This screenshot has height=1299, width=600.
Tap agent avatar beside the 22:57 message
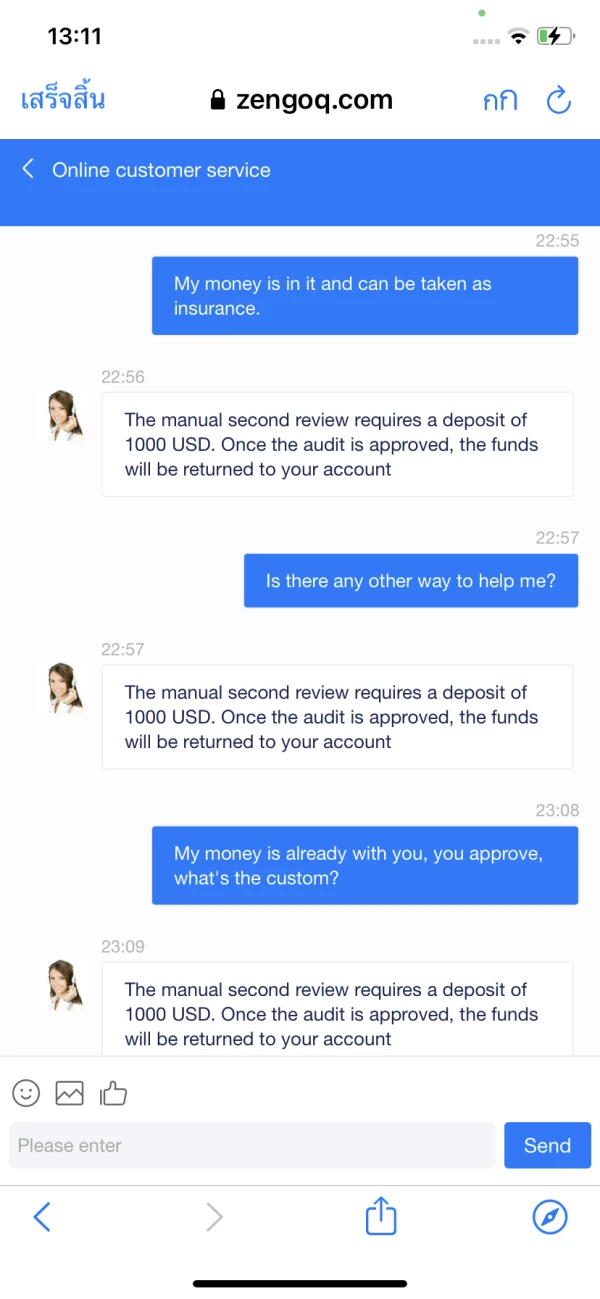pyautogui.click(x=66, y=688)
